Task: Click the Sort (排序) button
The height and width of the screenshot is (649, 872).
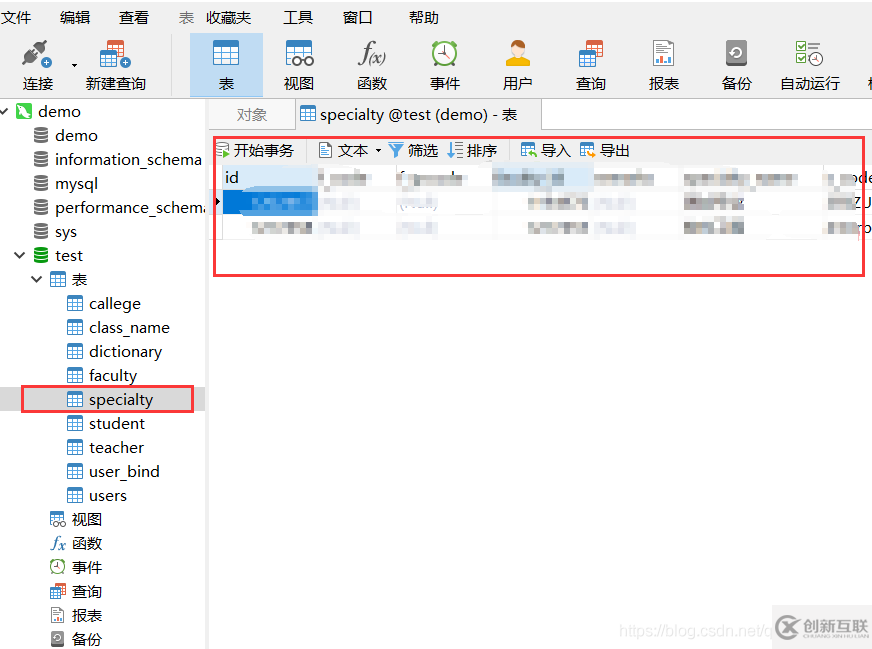Action: (x=472, y=150)
